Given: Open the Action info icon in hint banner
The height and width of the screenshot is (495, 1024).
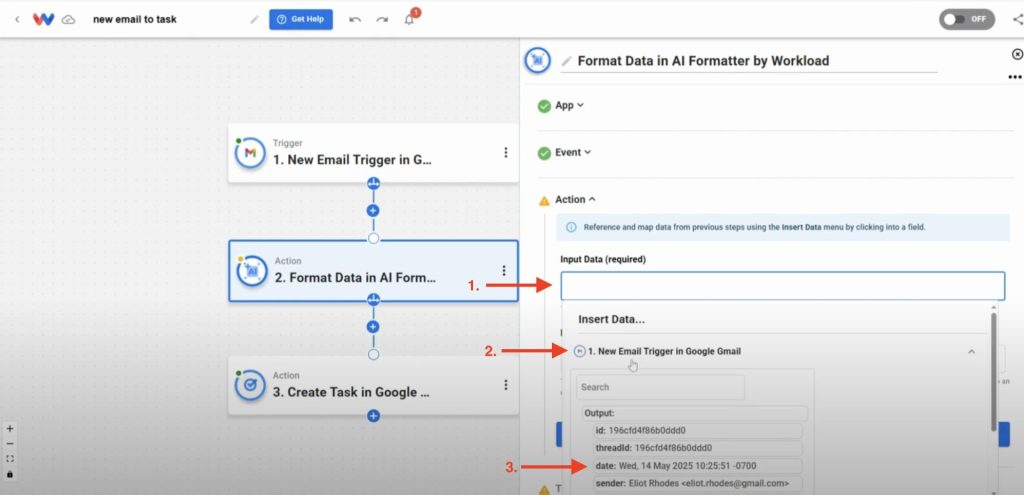Looking at the screenshot, I should point(571,228).
